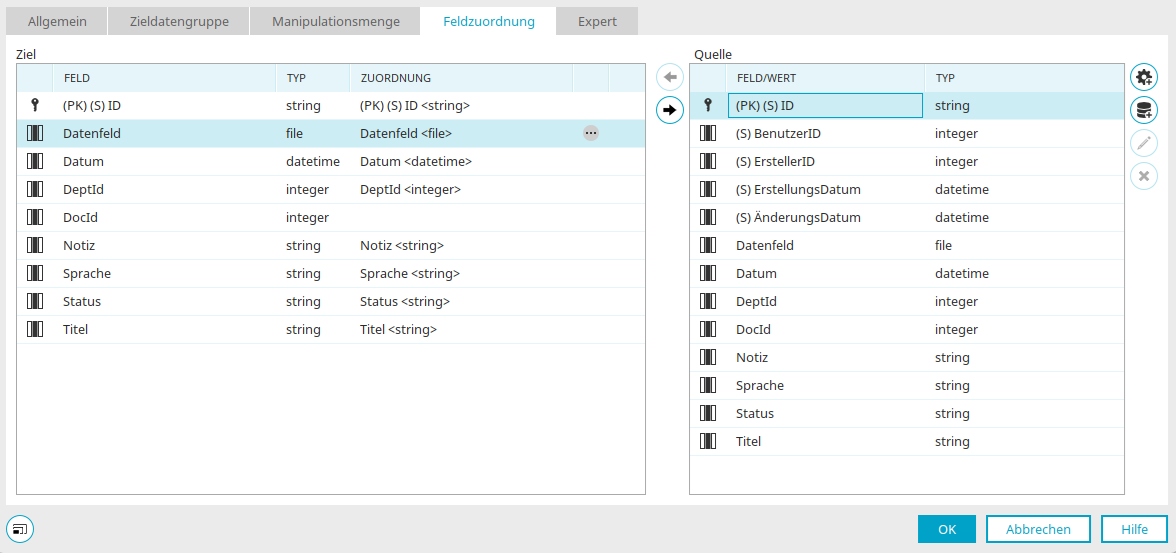Click assignment 'Status <string>'
This screenshot has height=553, width=1176.
[405, 302]
